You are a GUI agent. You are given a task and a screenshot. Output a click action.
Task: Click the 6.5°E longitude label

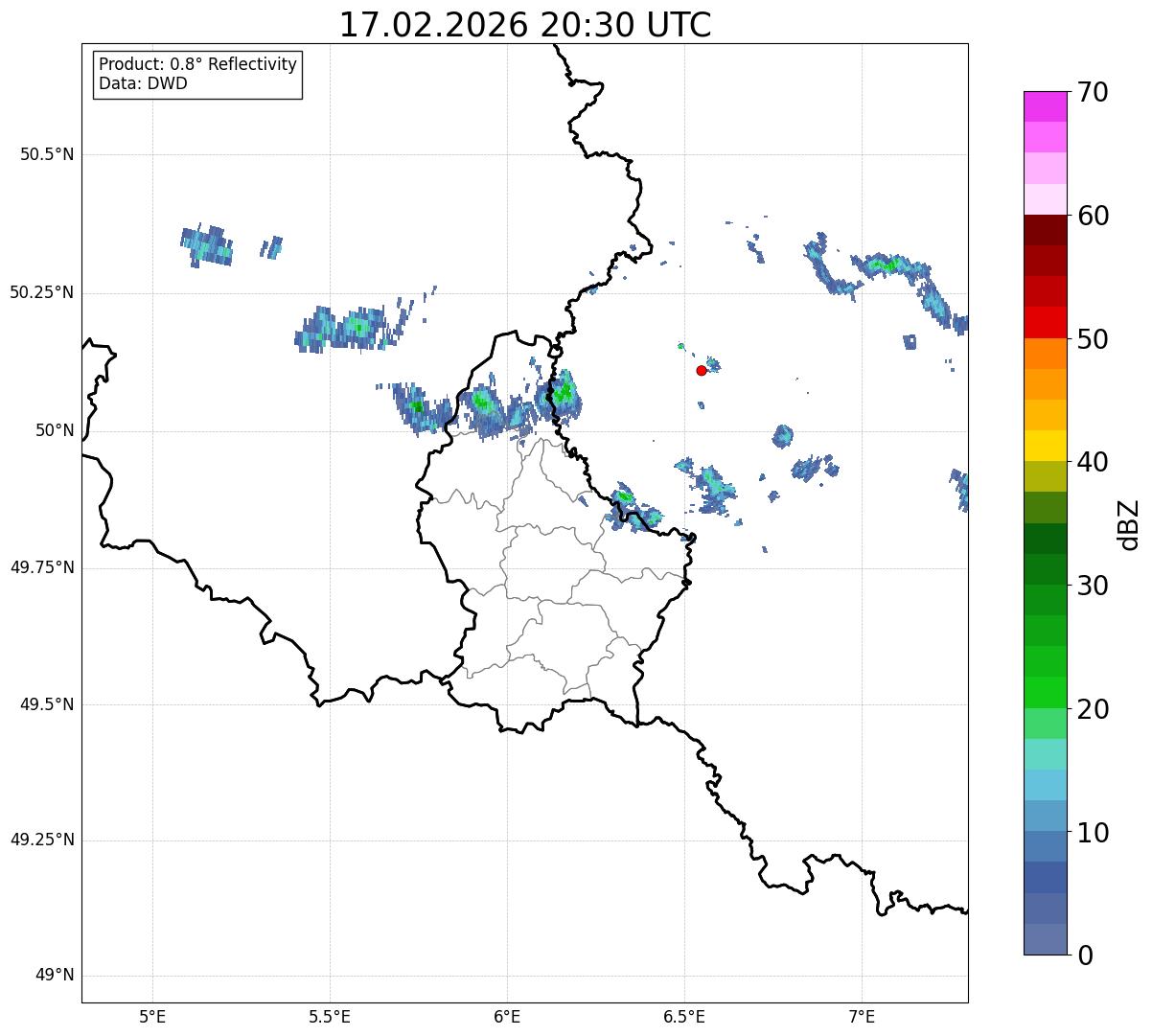(x=684, y=1016)
